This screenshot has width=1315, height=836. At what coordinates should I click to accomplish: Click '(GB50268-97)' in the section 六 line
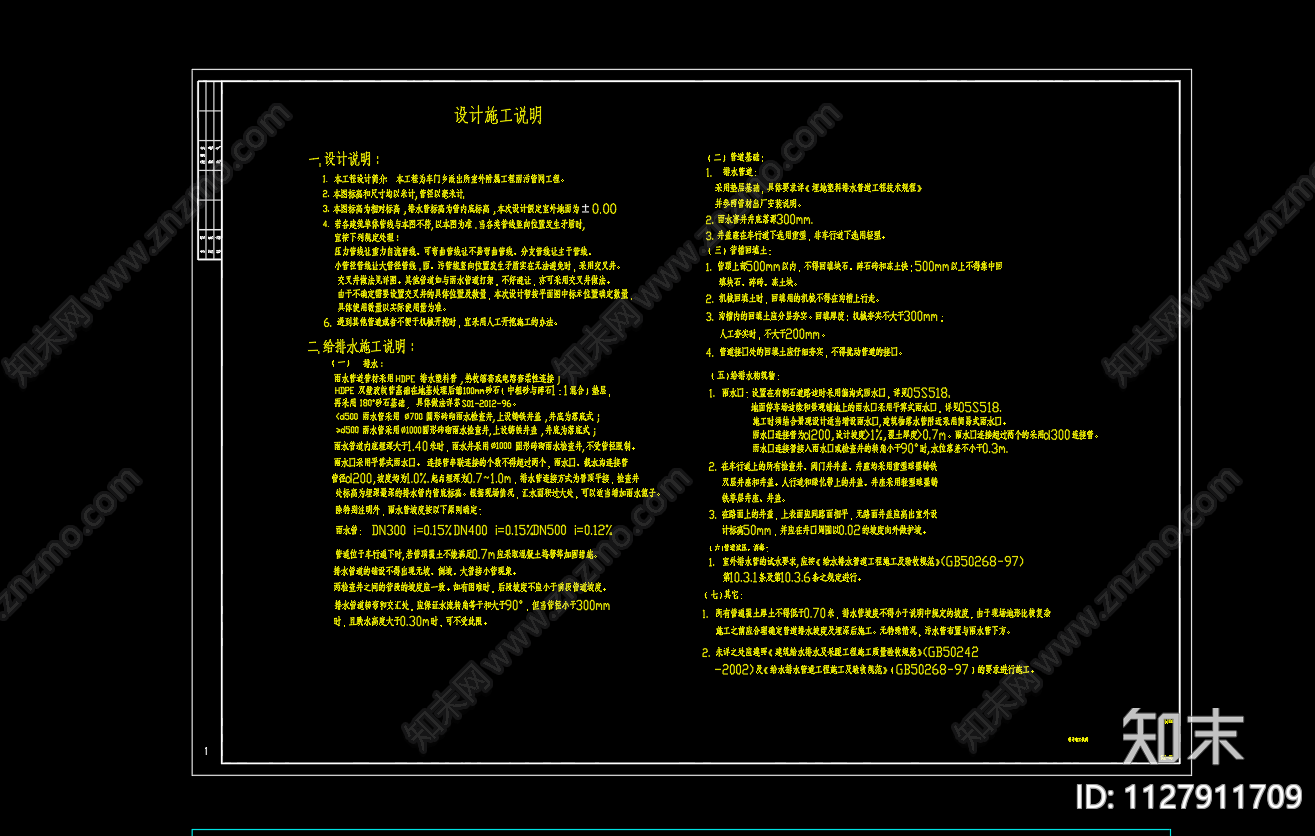tap(984, 562)
